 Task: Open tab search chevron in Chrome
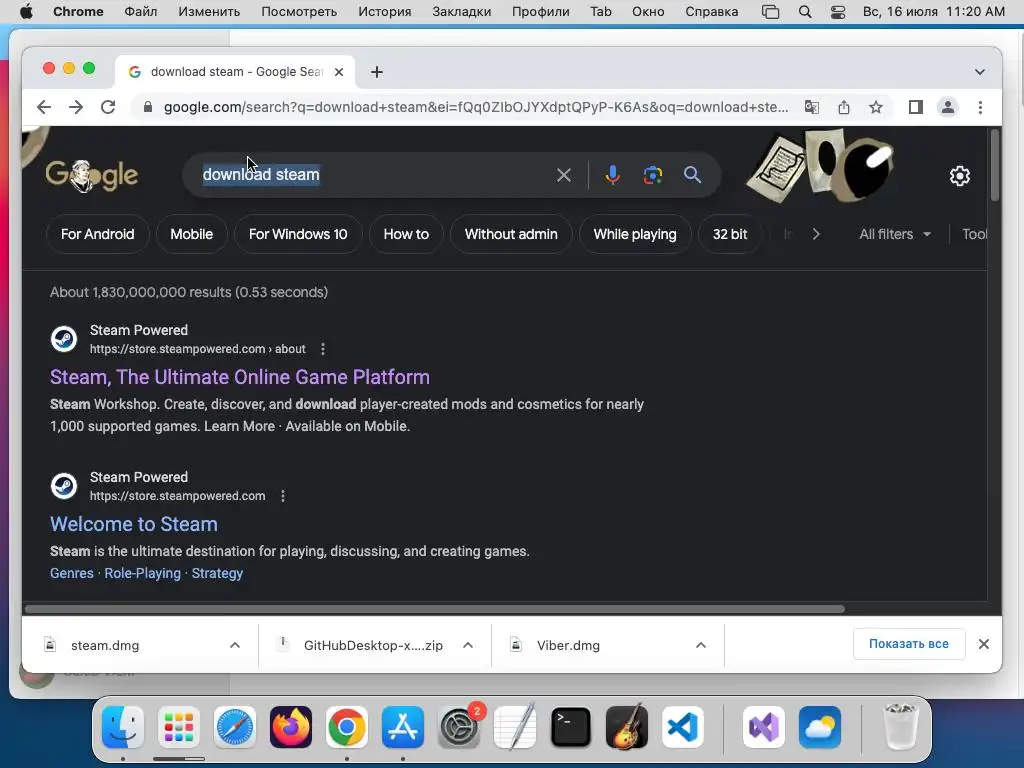point(980,72)
